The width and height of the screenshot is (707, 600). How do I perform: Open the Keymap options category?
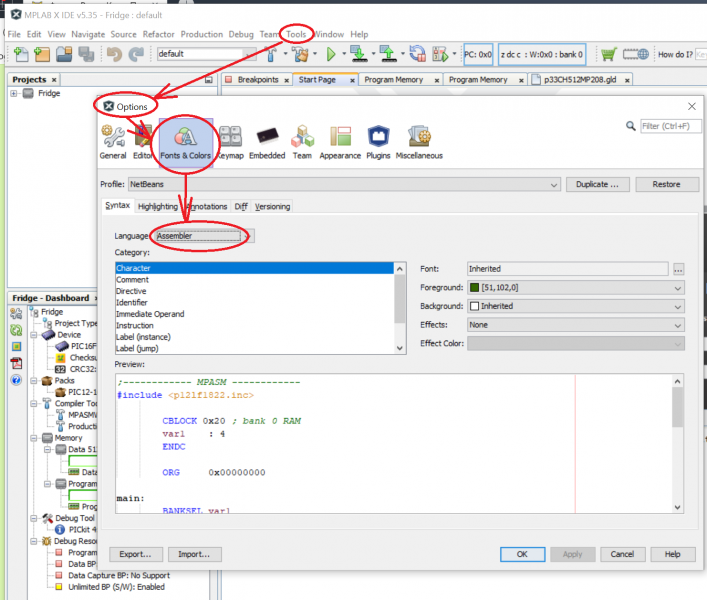230,142
